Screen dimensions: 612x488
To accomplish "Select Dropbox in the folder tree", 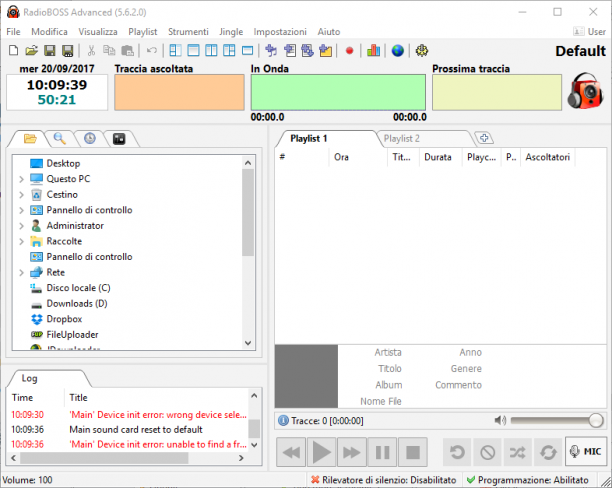I will pos(64,319).
